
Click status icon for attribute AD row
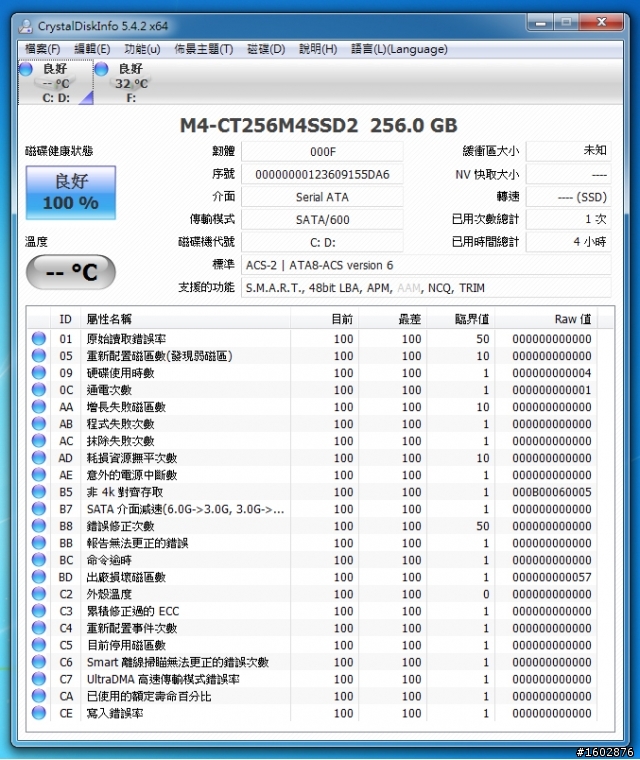point(39,457)
